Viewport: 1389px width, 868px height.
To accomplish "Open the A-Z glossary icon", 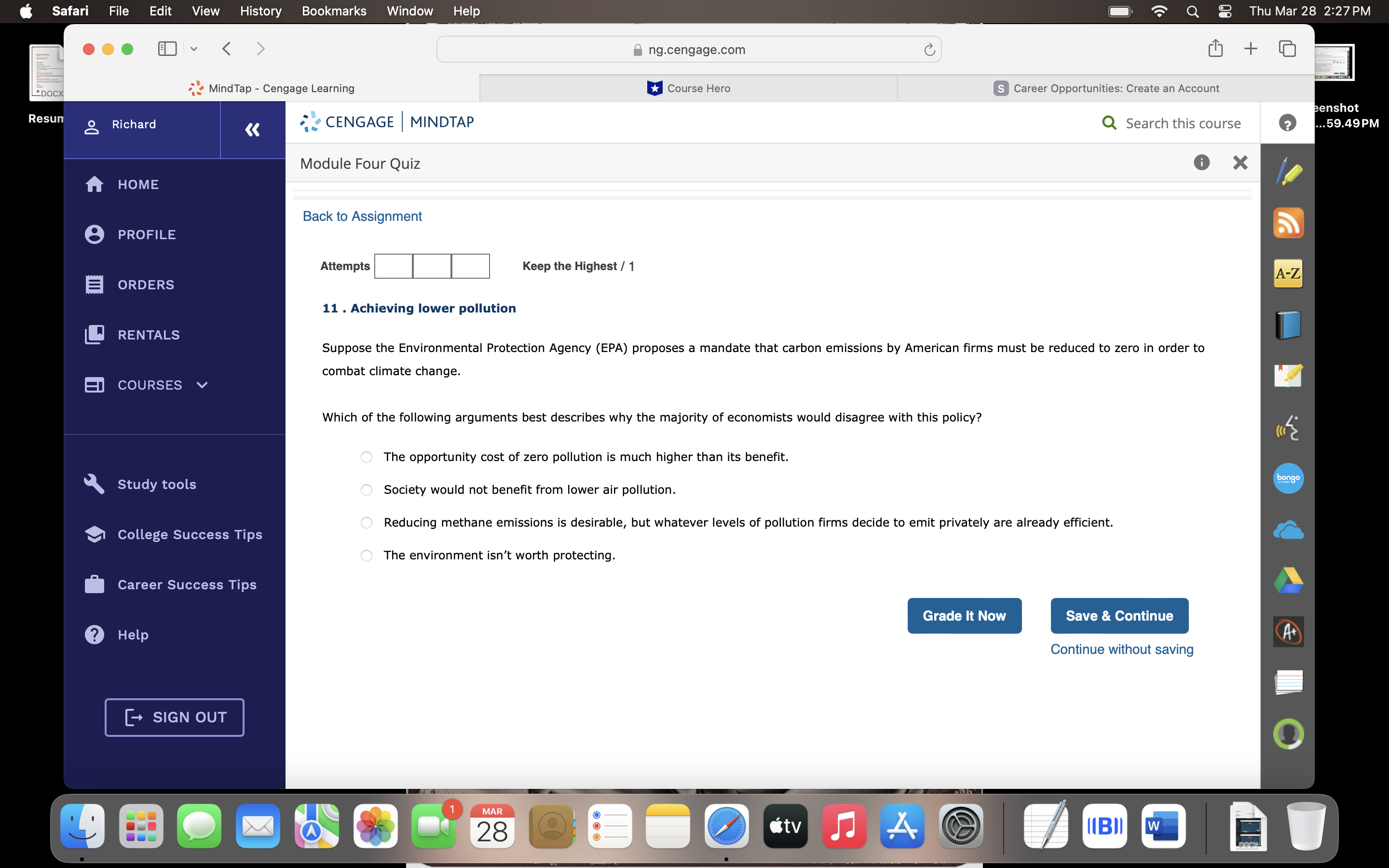I will pos(1289,274).
